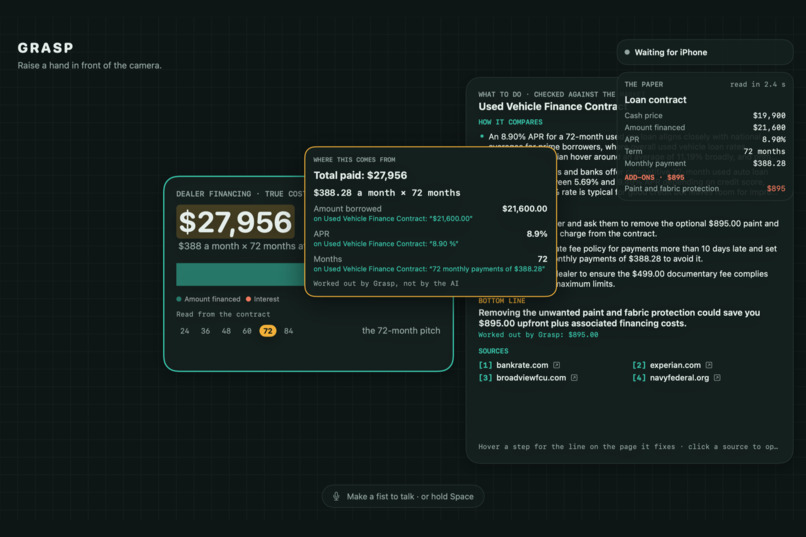Click the Raise a hand in front of the camera hint
This screenshot has height=537, width=806.
(89, 65)
